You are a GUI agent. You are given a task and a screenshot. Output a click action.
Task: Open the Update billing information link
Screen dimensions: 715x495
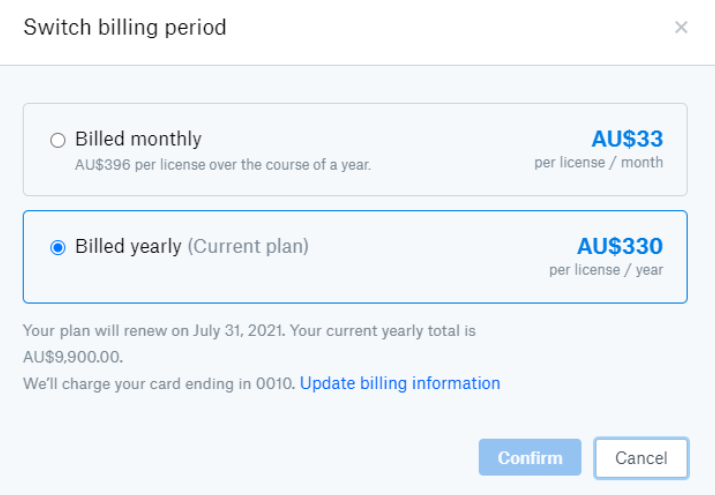tap(400, 383)
